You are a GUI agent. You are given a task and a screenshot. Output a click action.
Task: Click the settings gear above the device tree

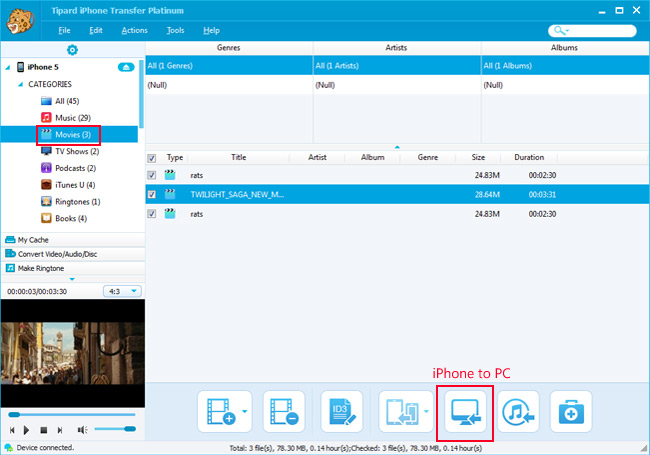72,50
